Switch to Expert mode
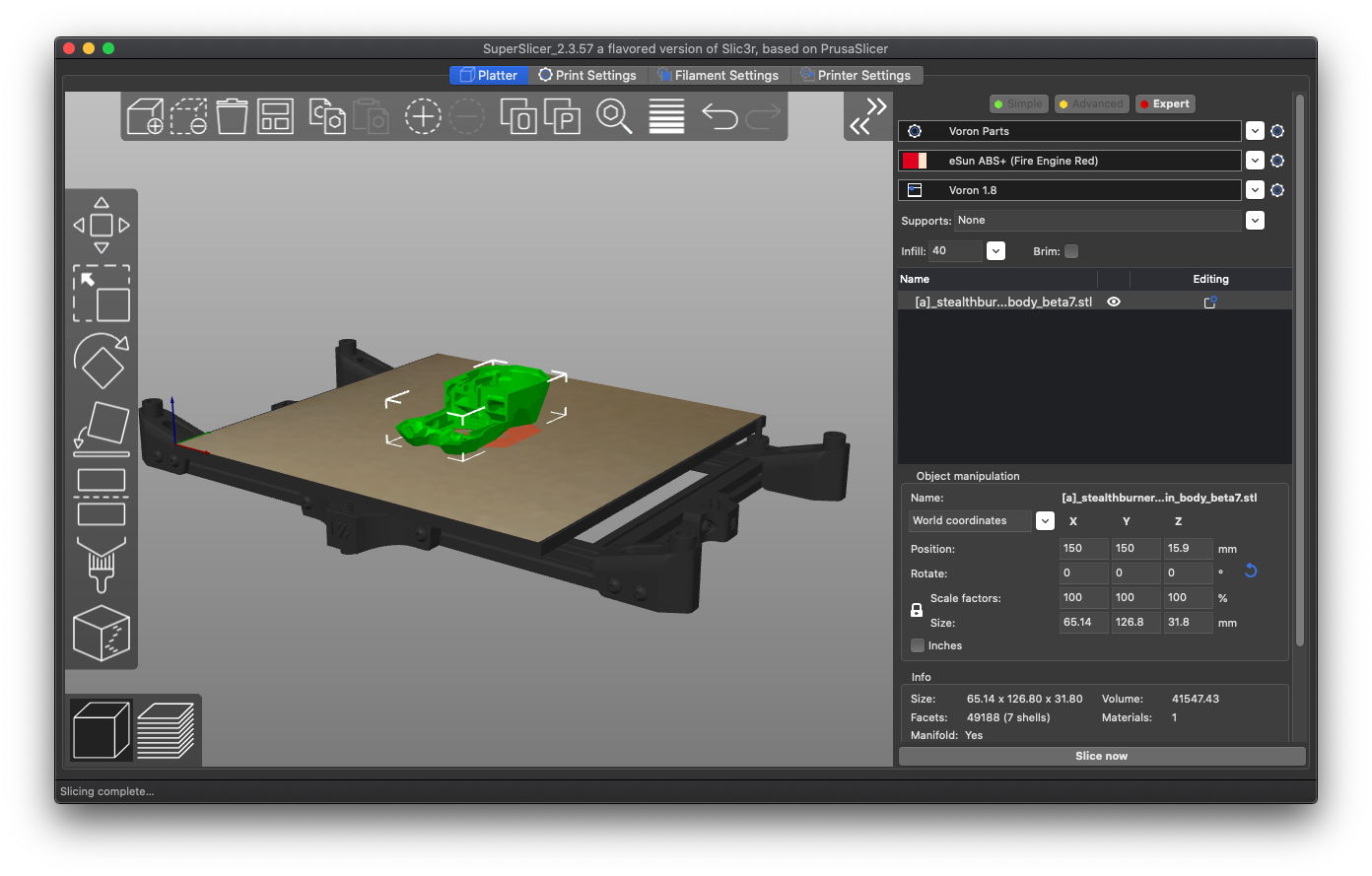 1165,103
